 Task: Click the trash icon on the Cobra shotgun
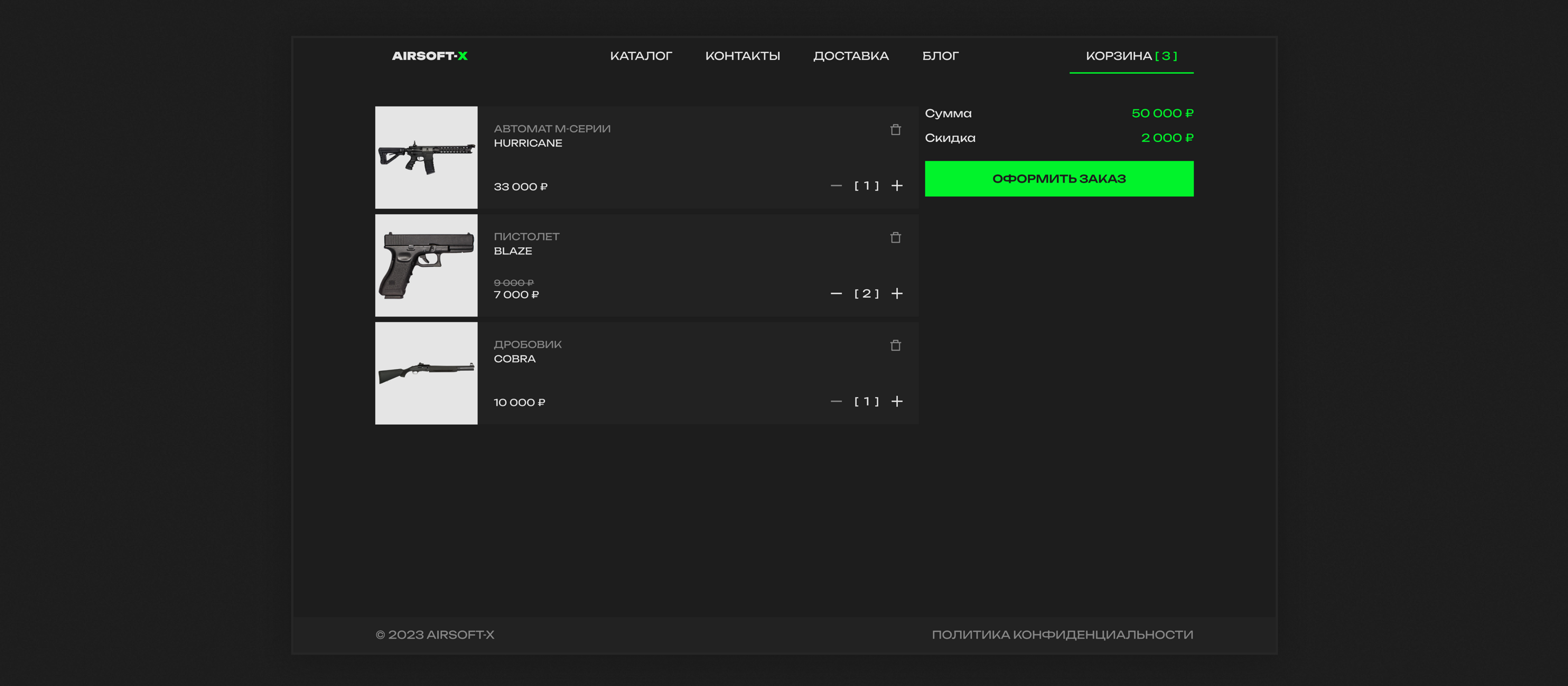[895, 345]
